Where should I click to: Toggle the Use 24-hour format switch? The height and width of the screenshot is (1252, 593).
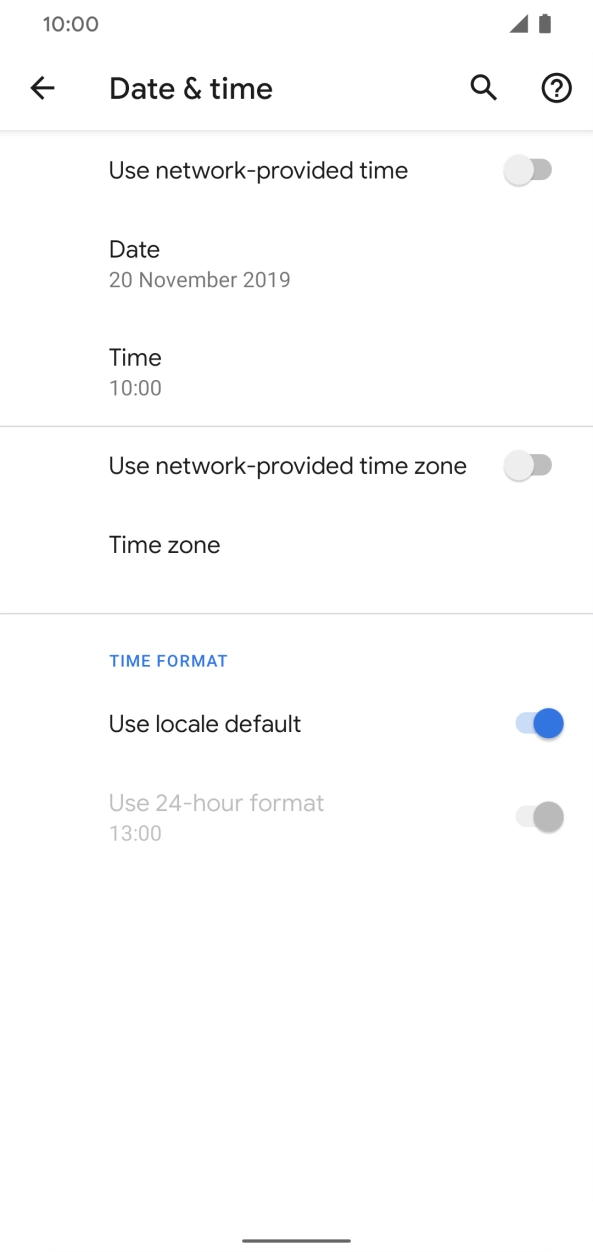(540, 817)
